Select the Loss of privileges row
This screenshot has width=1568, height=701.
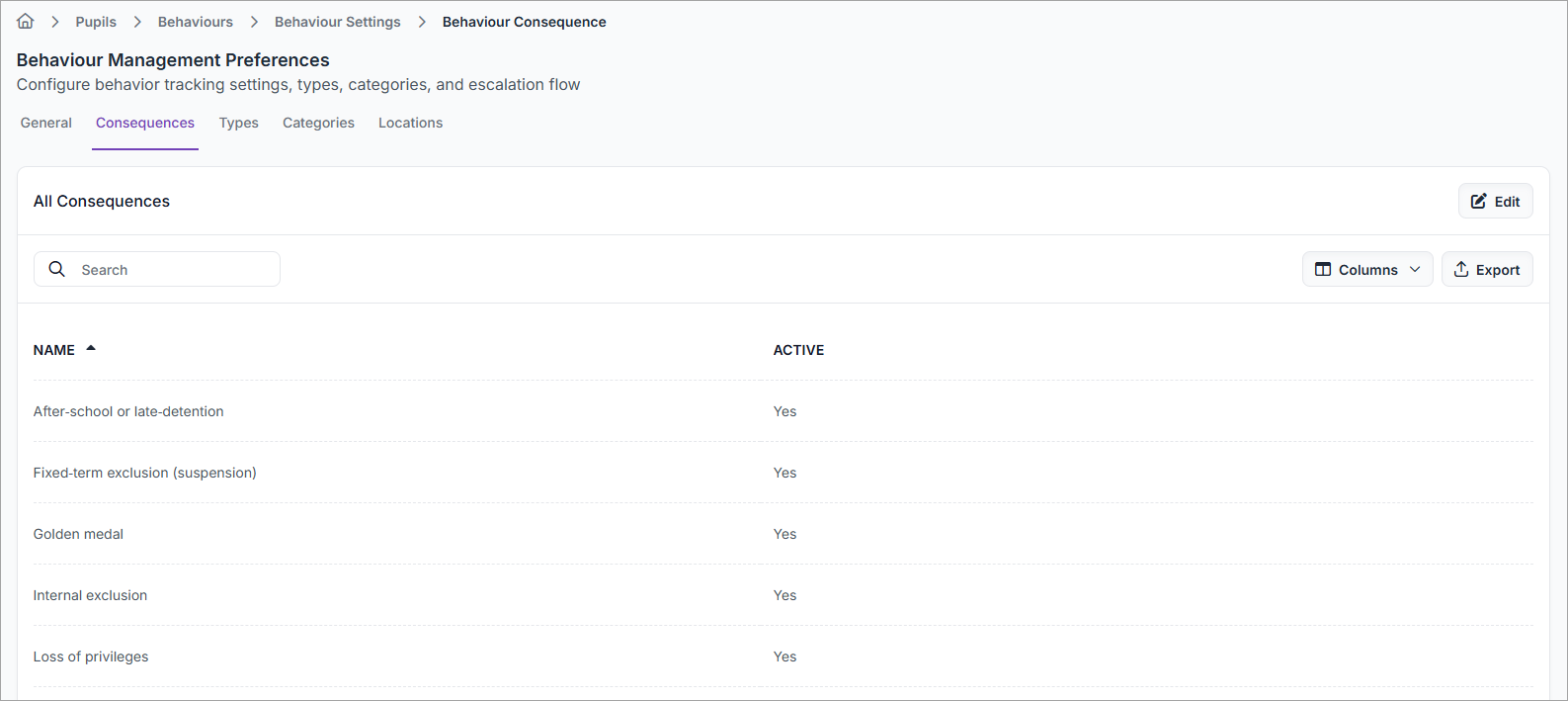[91, 657]
